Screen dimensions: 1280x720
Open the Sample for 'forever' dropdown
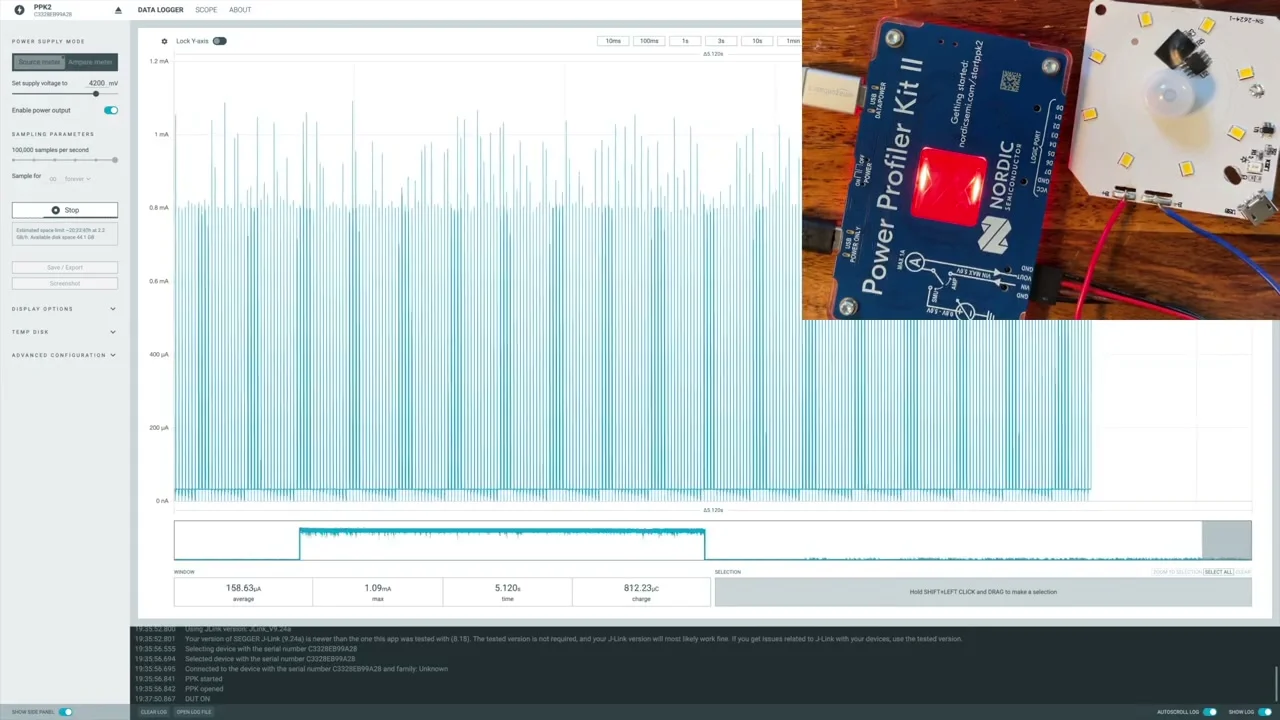[77, 179]
